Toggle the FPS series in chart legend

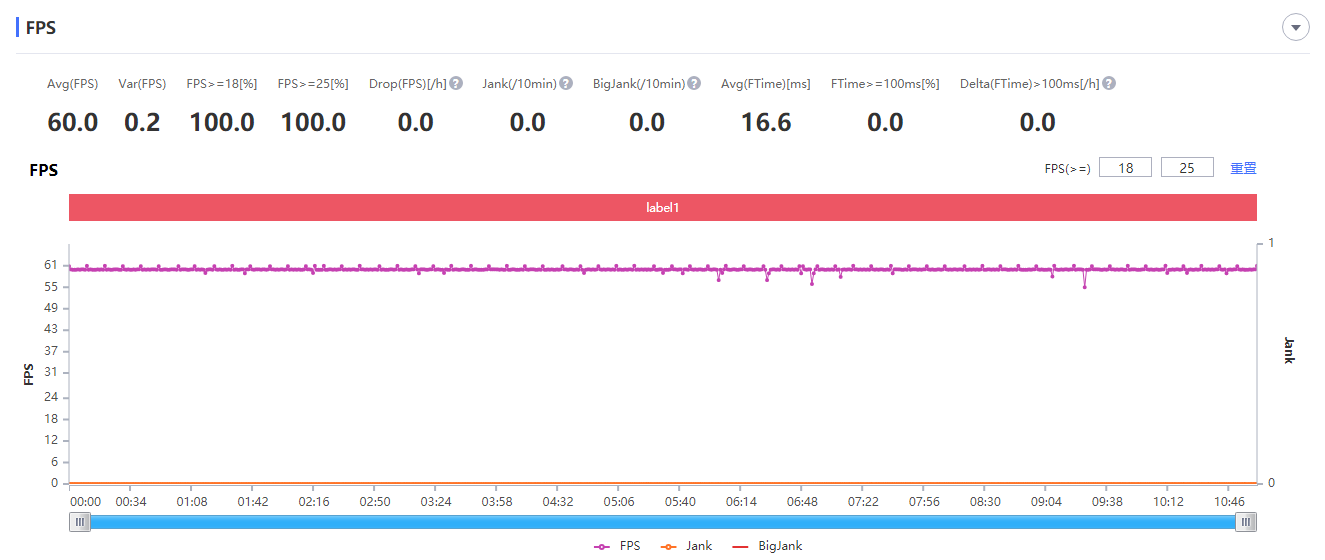coord(617,546)
